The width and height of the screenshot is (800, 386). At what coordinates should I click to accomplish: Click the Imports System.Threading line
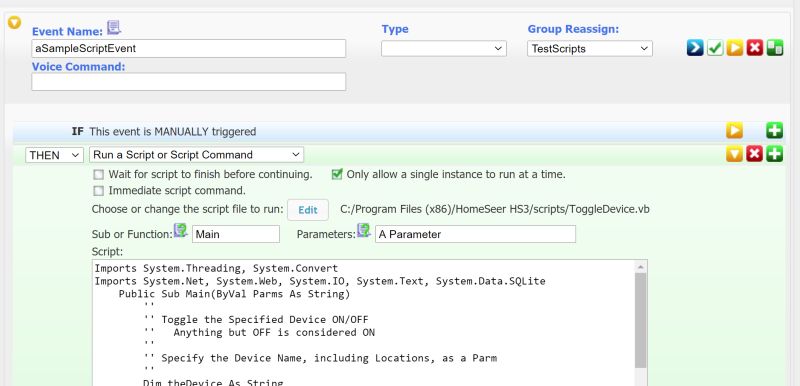click(x=216, y=268)
